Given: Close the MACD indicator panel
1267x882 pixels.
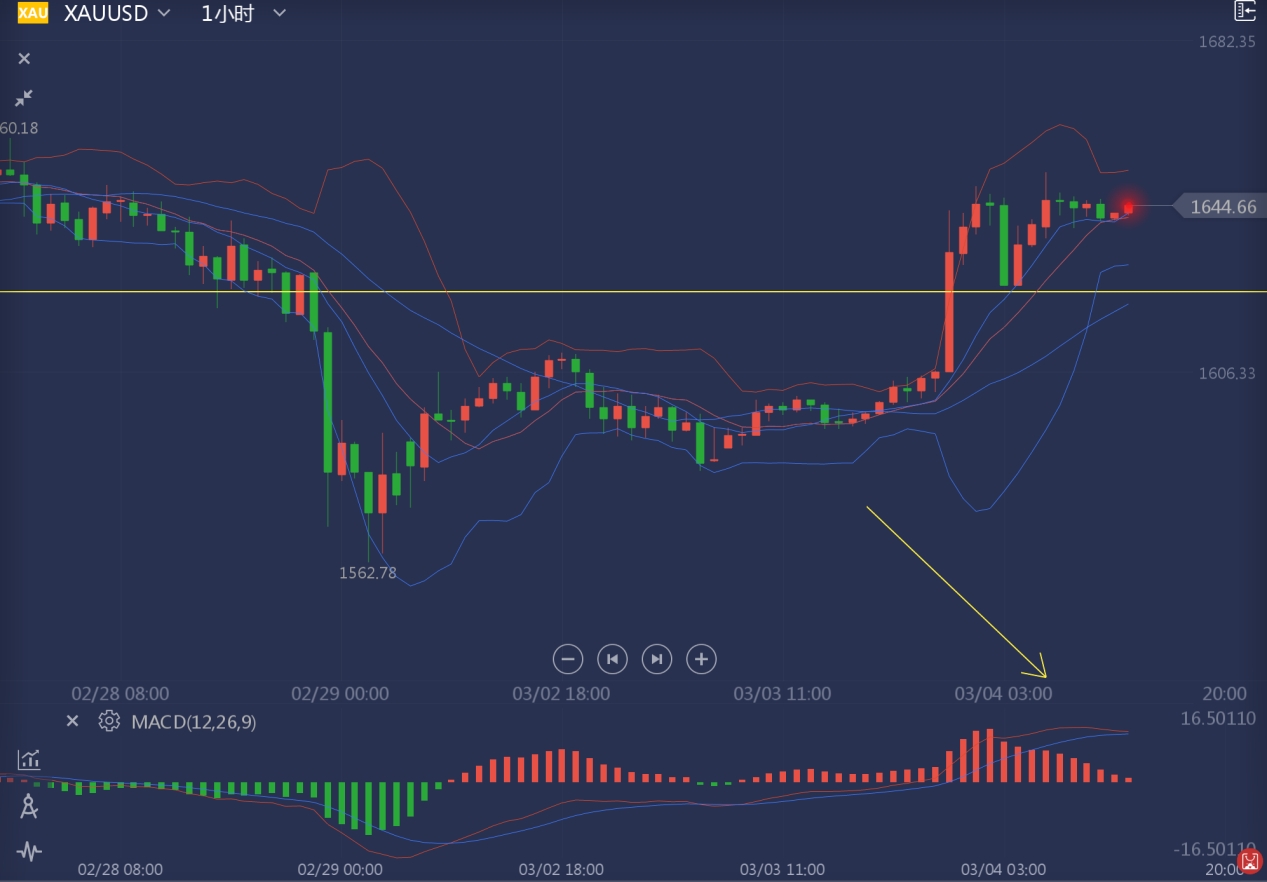Looking at the screenshot, I should pos(72,721).
